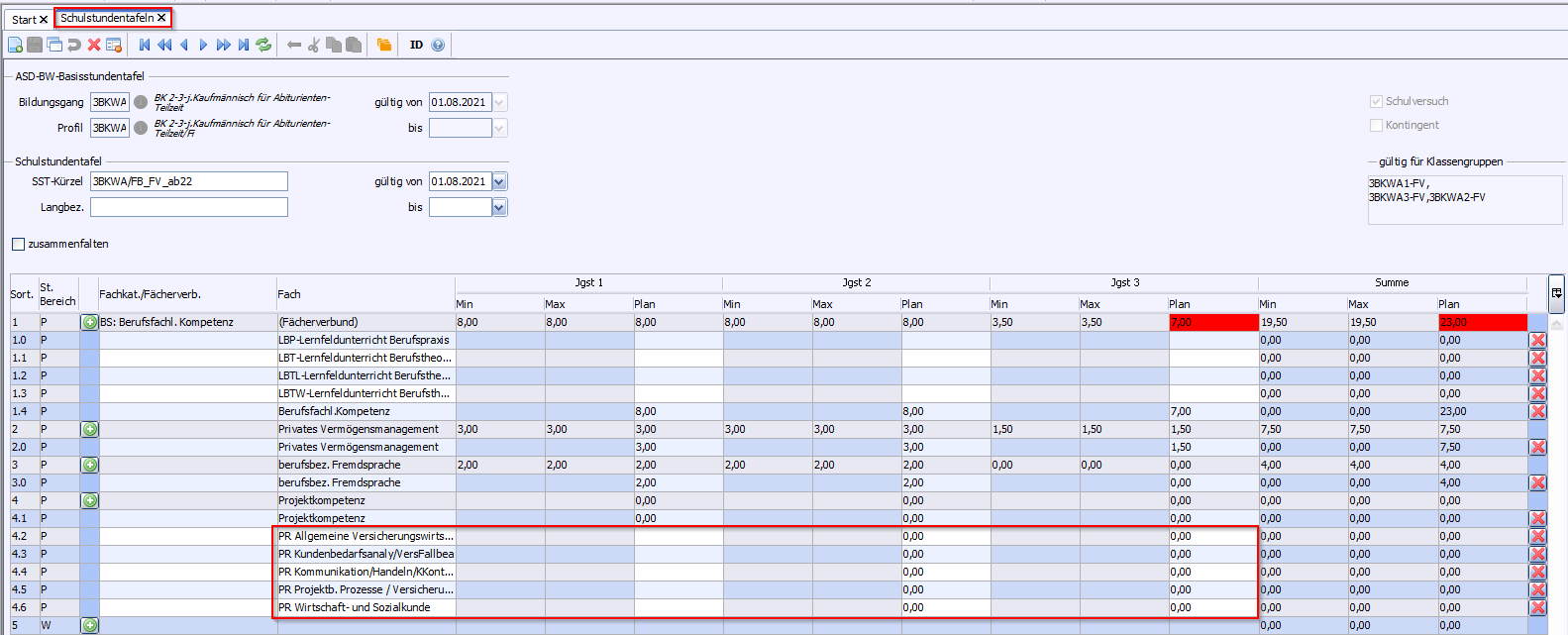Click the new record toolbar icon
Screen dimensions: 1568x635
pyautogui.click(x=15, y=45)
